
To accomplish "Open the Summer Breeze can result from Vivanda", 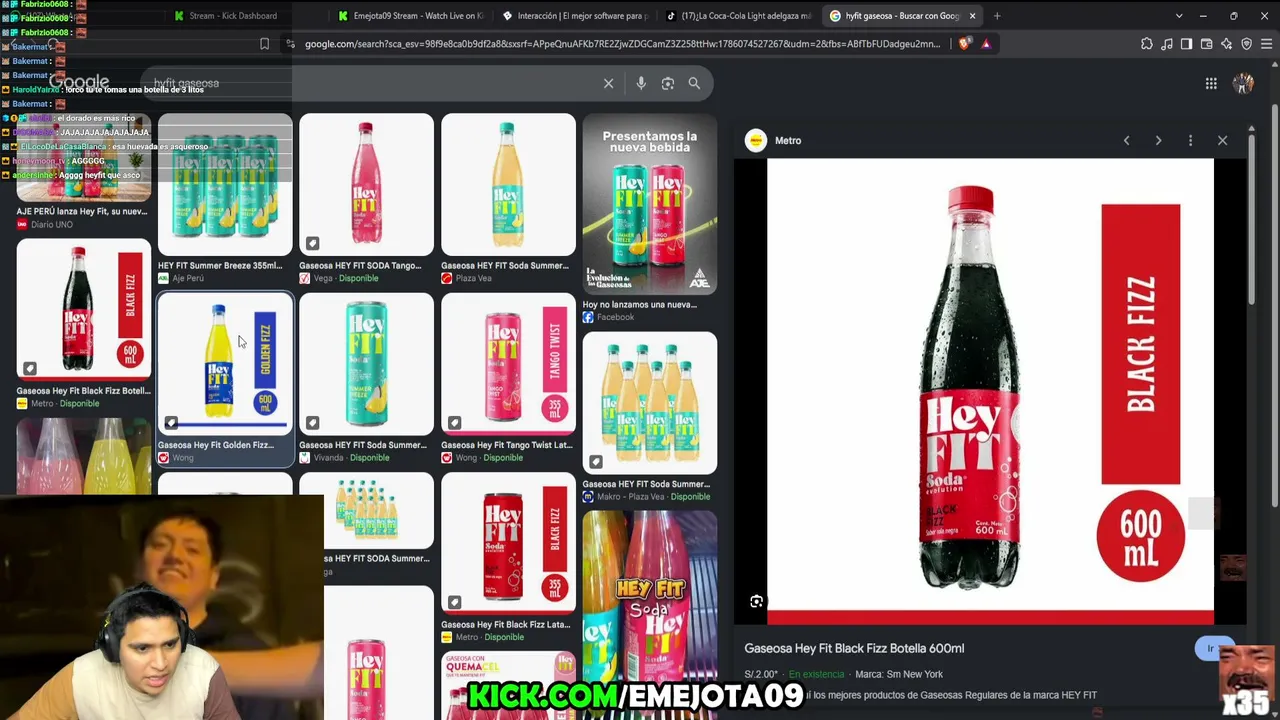I will 366,364.
